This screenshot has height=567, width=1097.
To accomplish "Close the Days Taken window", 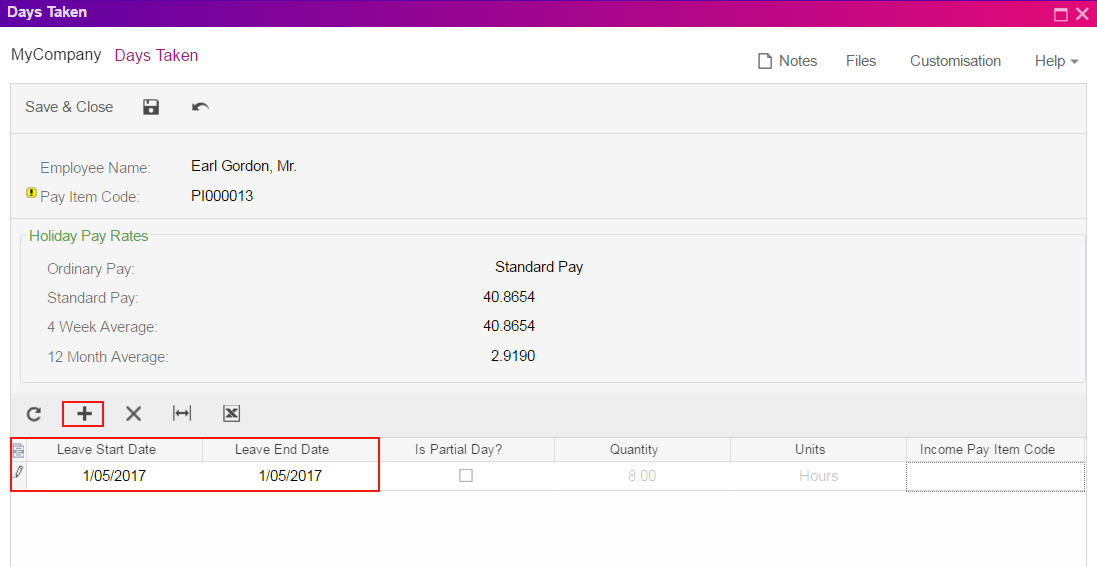I will point(1082,14).
